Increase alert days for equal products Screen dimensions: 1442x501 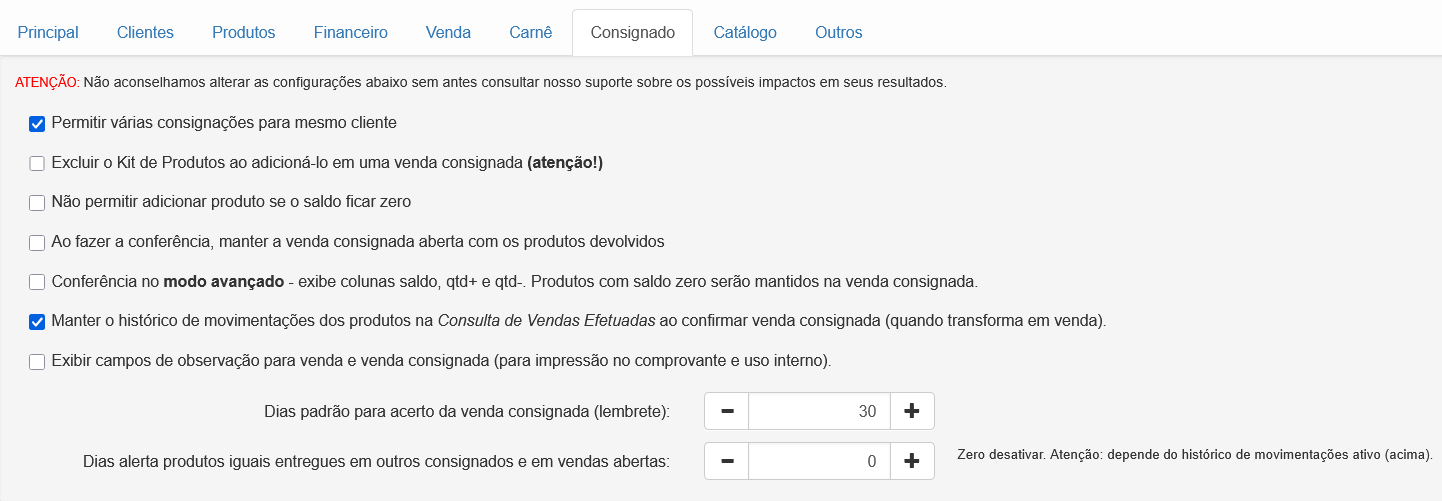coord(912,461)
